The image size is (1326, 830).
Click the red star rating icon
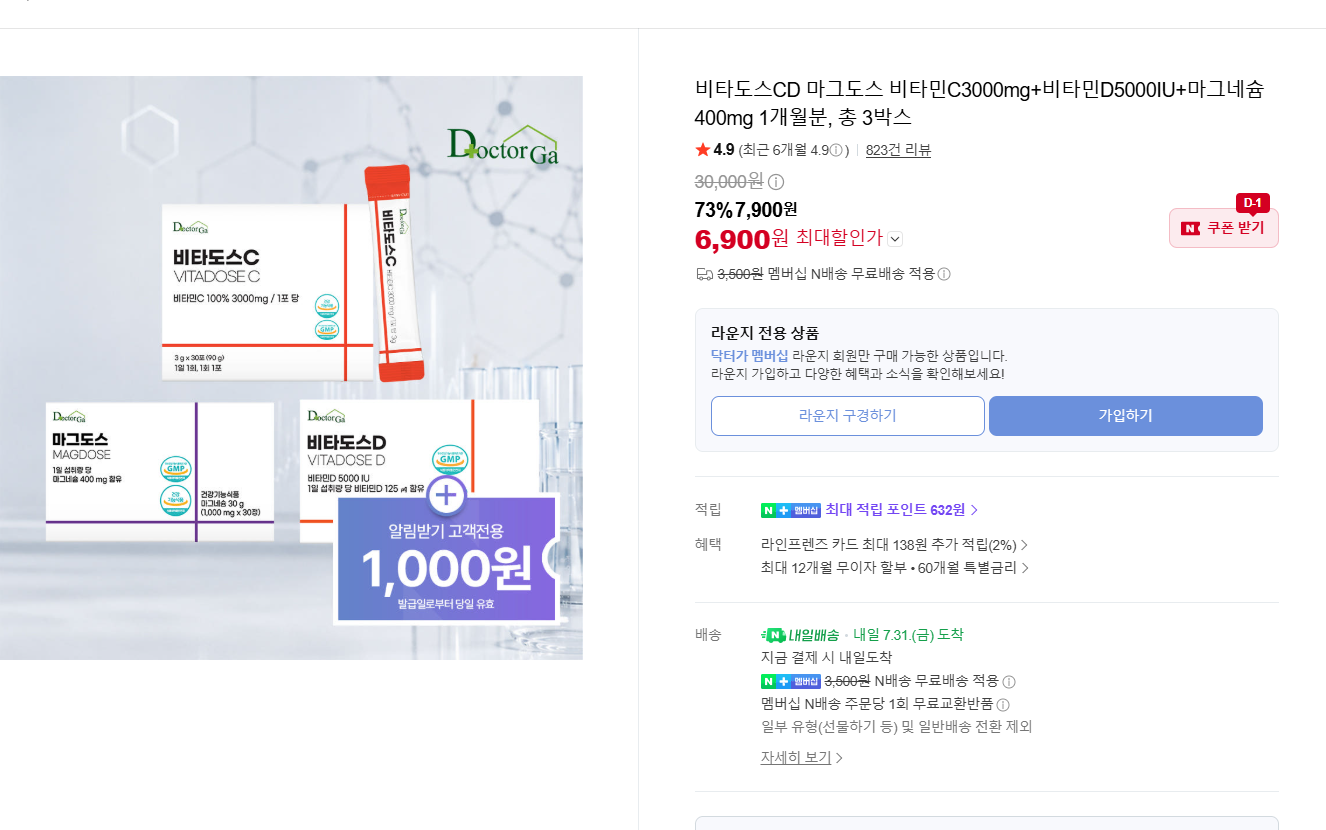click(x=702, y=150)
